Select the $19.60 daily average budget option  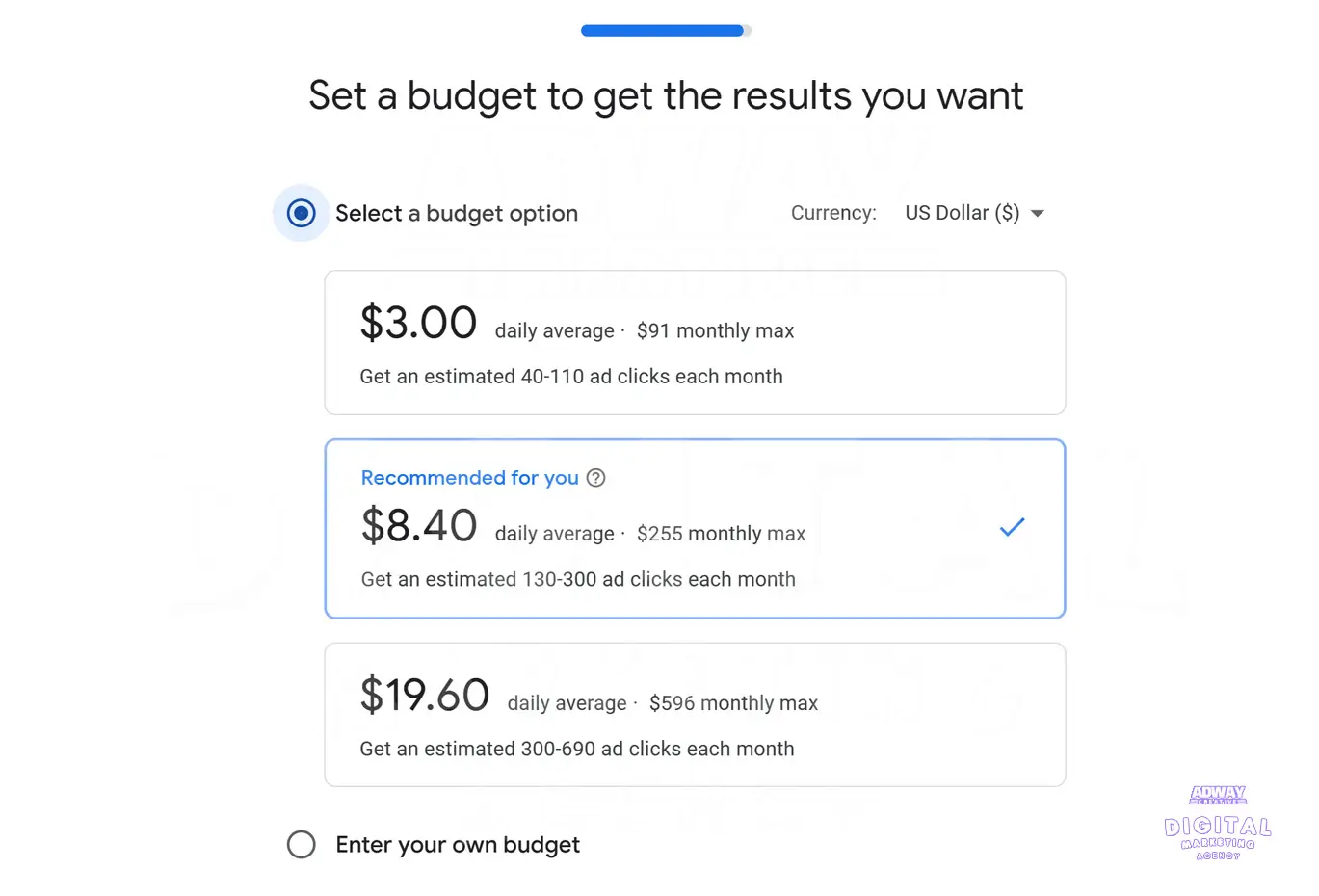[x=695, y=714]
